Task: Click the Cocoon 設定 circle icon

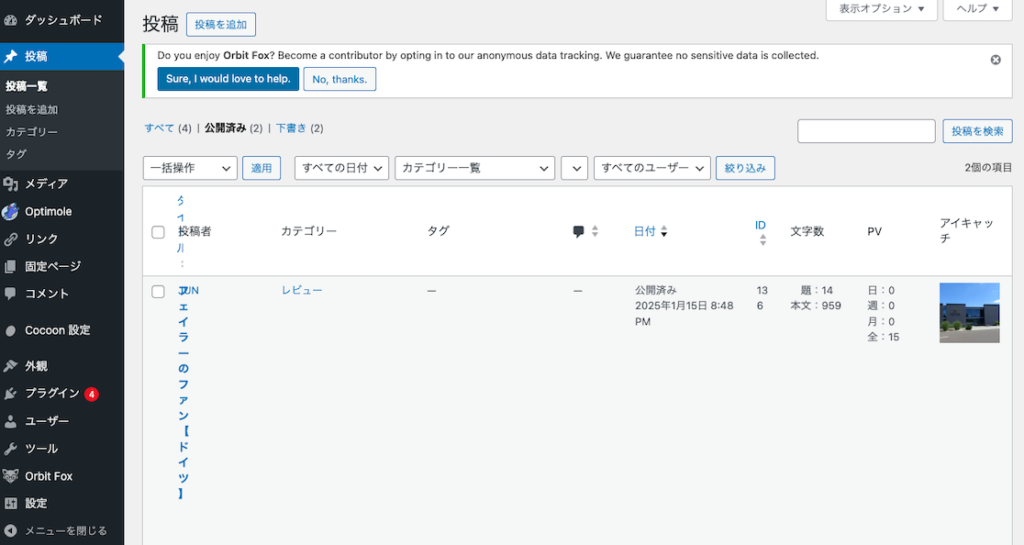Action: point(11,330)
